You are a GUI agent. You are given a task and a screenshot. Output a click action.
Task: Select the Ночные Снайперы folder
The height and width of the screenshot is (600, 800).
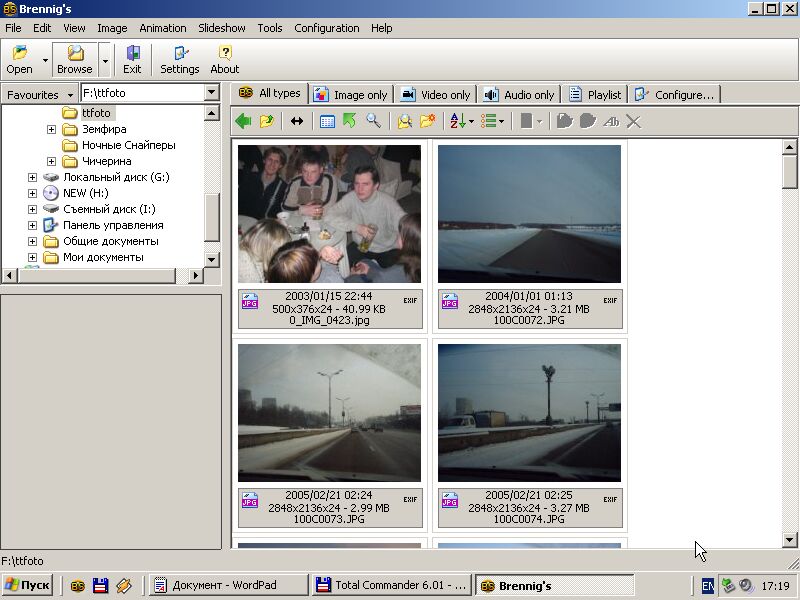click(x=129, y=145)
